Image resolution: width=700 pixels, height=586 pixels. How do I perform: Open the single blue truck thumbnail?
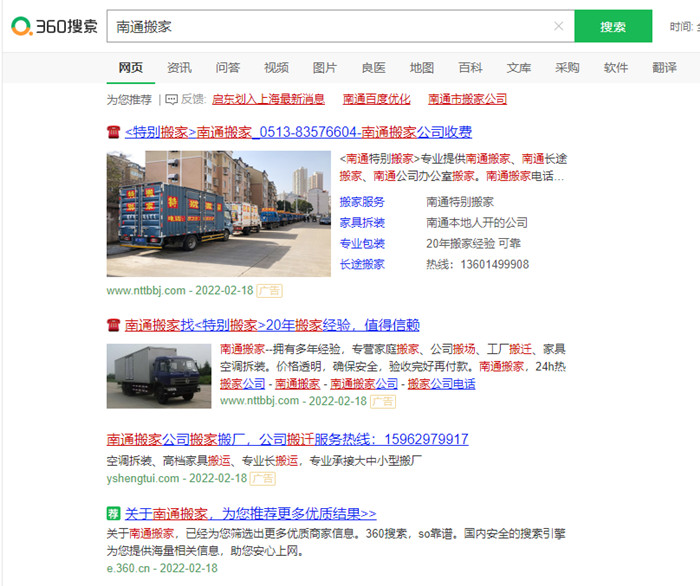(159, 376)
